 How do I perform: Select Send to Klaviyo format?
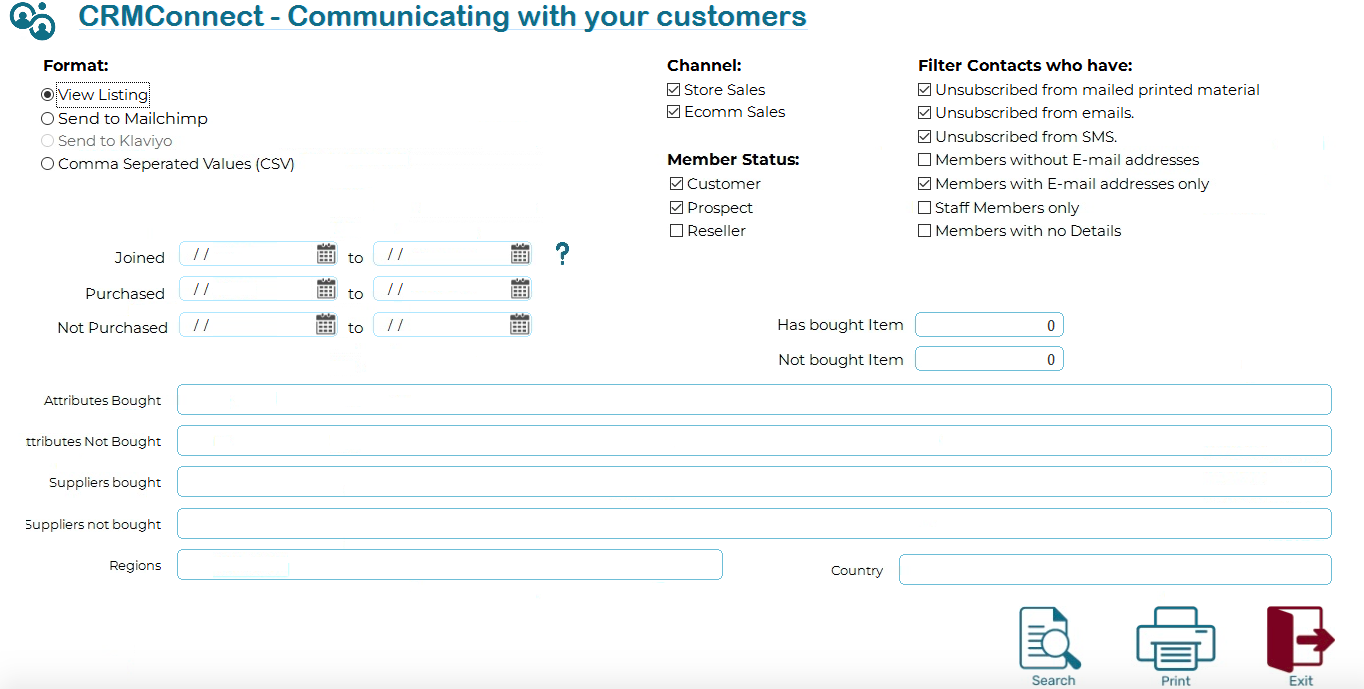tap(47, 141)
